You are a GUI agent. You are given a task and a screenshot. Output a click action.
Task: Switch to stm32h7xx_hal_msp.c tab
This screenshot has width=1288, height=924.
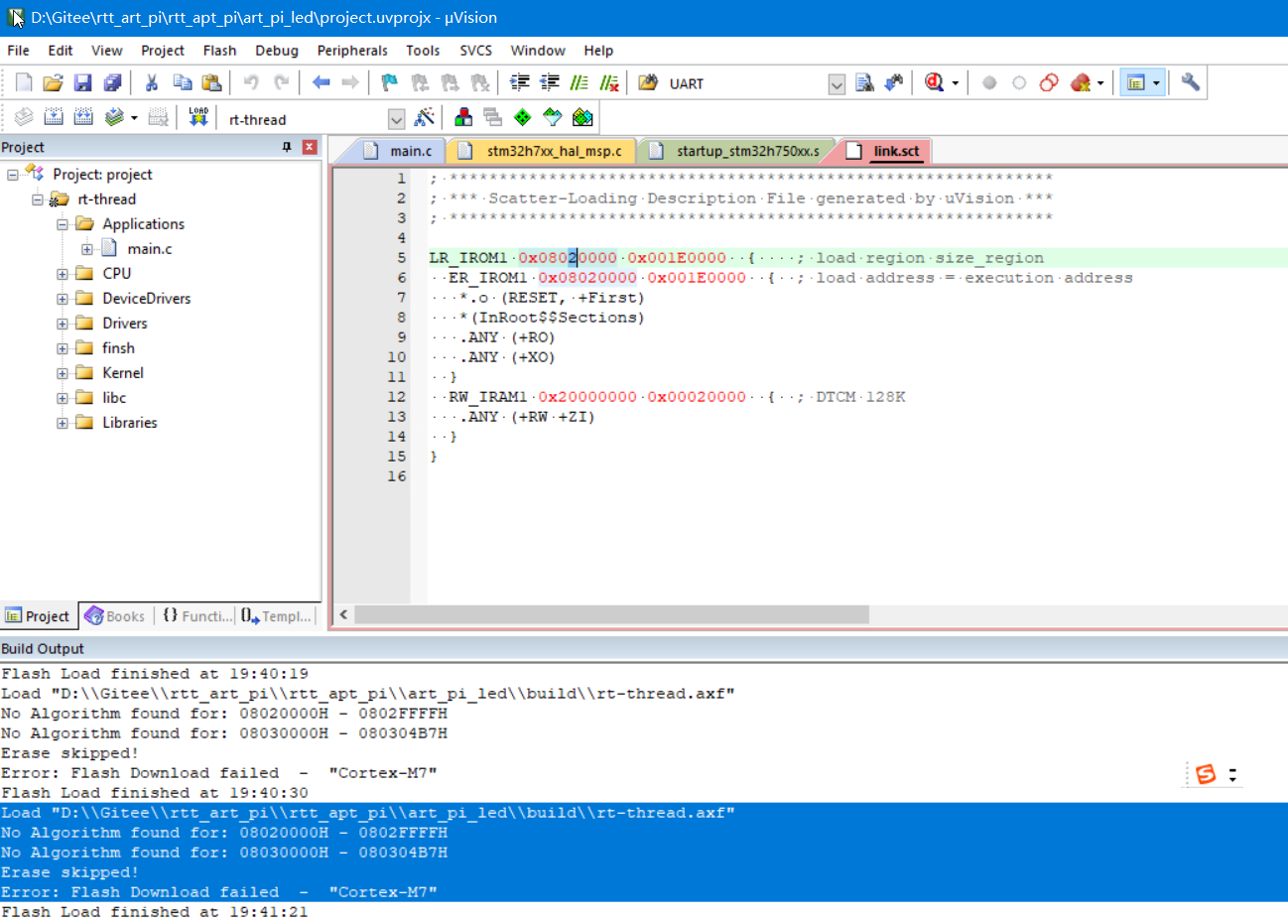(x=542, y=151)
